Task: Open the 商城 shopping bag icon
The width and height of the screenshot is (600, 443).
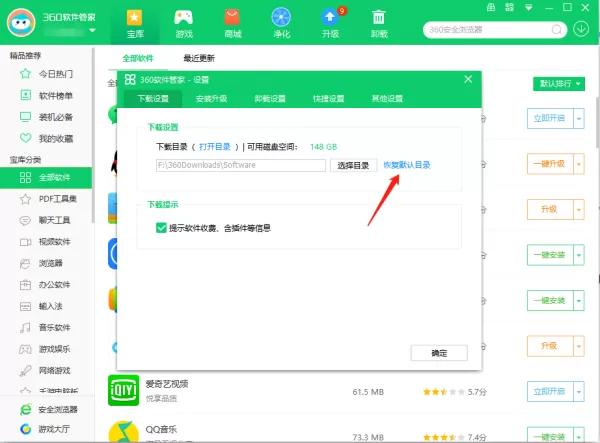Action: coord(232,24)
